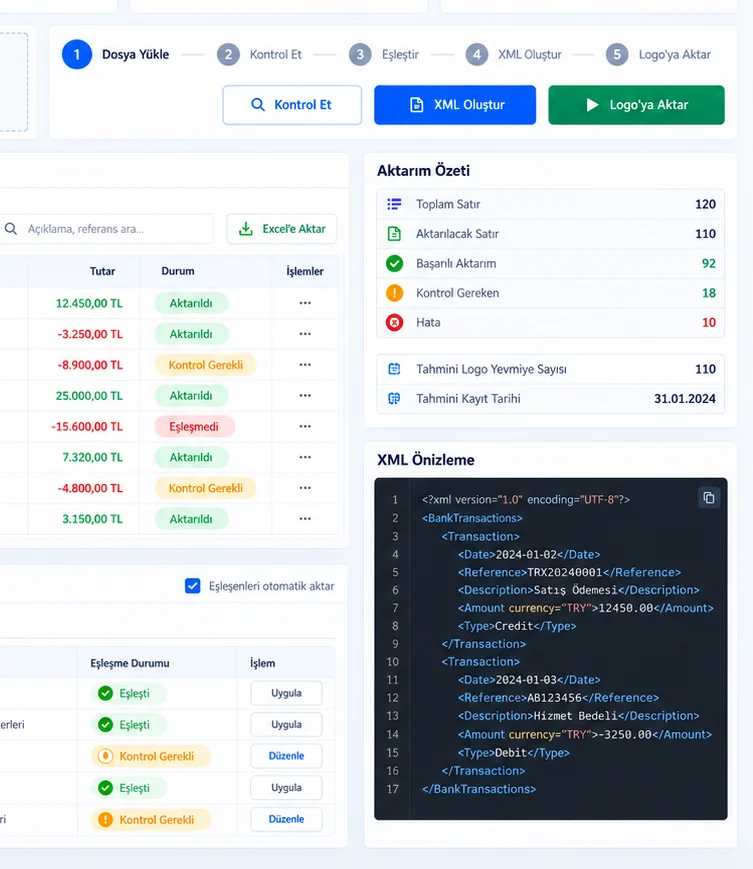Click Uygula in the second Eşleşti row
This screenshot has height=869, width=753.
pos(286,724)
